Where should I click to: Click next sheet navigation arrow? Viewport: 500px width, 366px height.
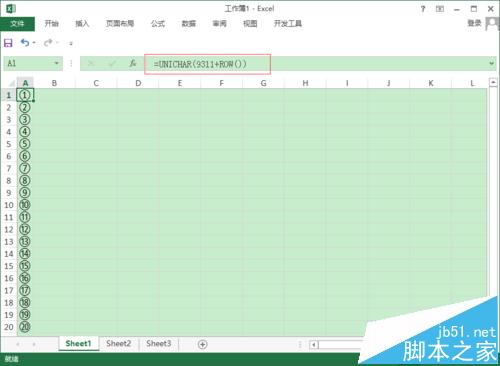34,344
